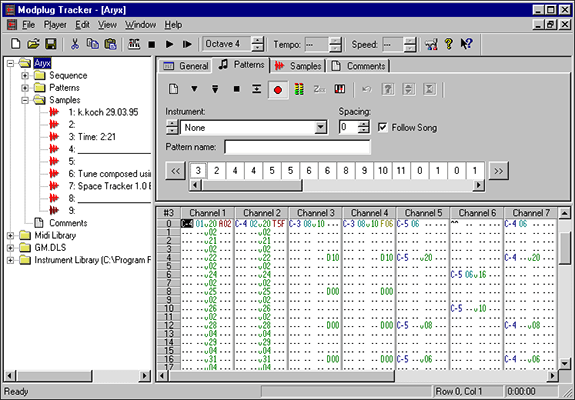Click the Copy icon in main toolbar
575x400 pixels.
[93, 44]
